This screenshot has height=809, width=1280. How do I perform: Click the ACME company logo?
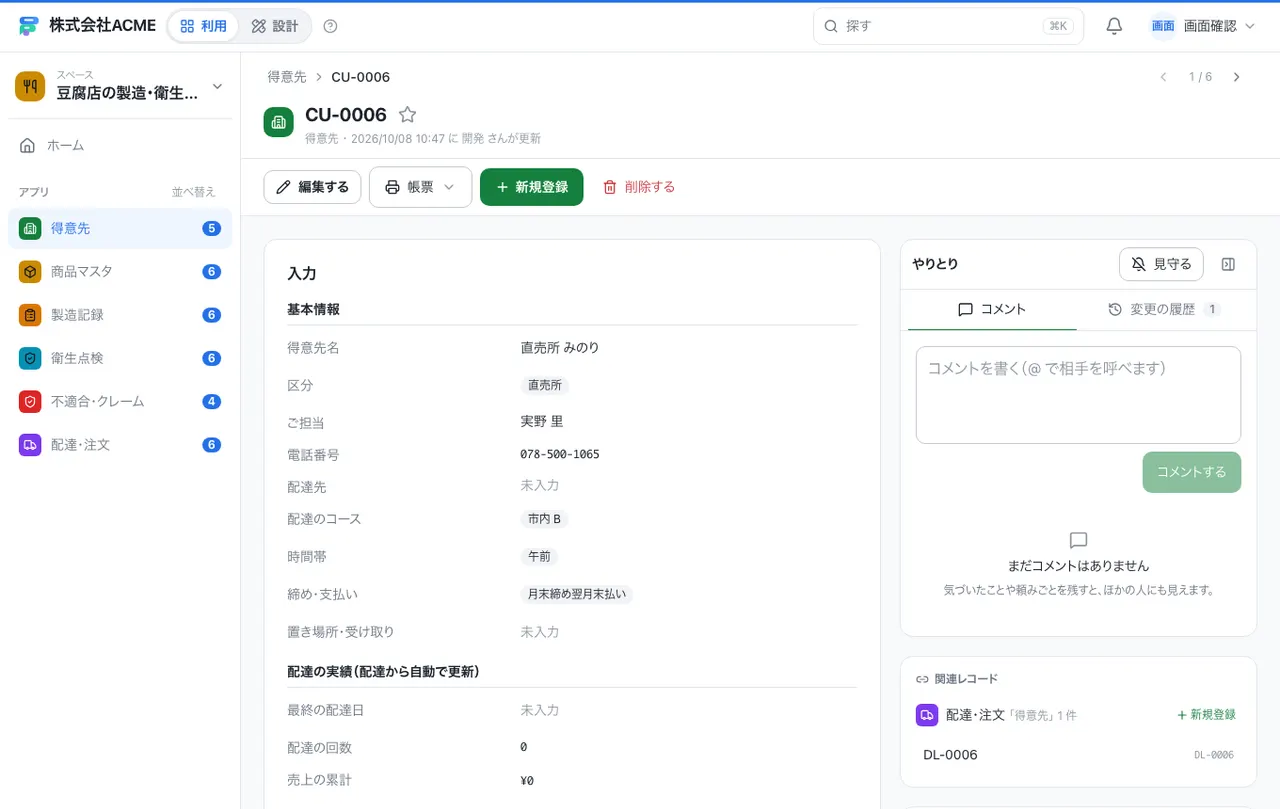click(x=29, y=26)
